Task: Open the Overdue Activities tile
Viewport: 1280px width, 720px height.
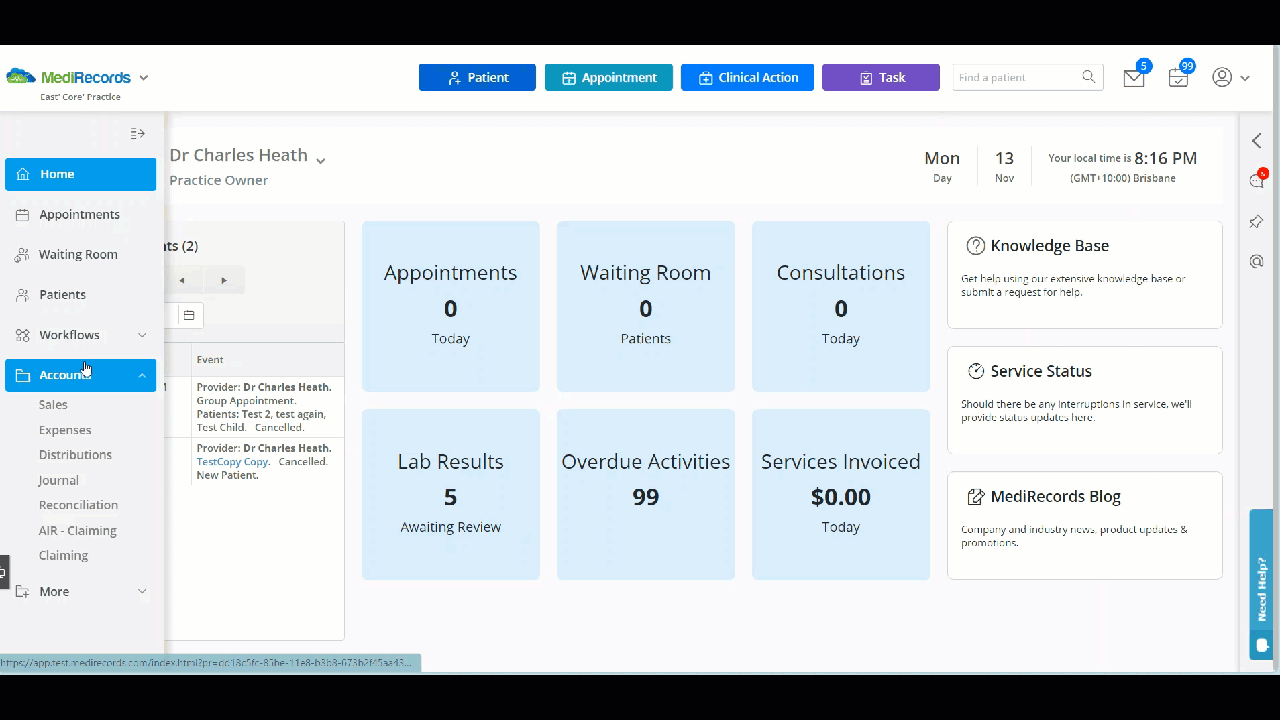Action: pos(645,494)
